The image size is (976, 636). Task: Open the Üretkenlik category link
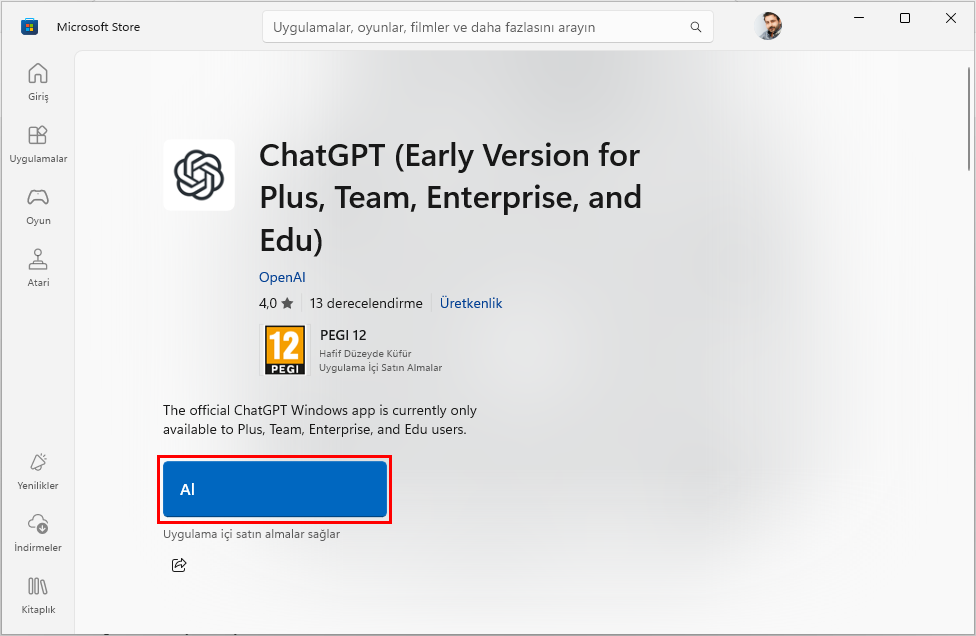click(470, 303)
